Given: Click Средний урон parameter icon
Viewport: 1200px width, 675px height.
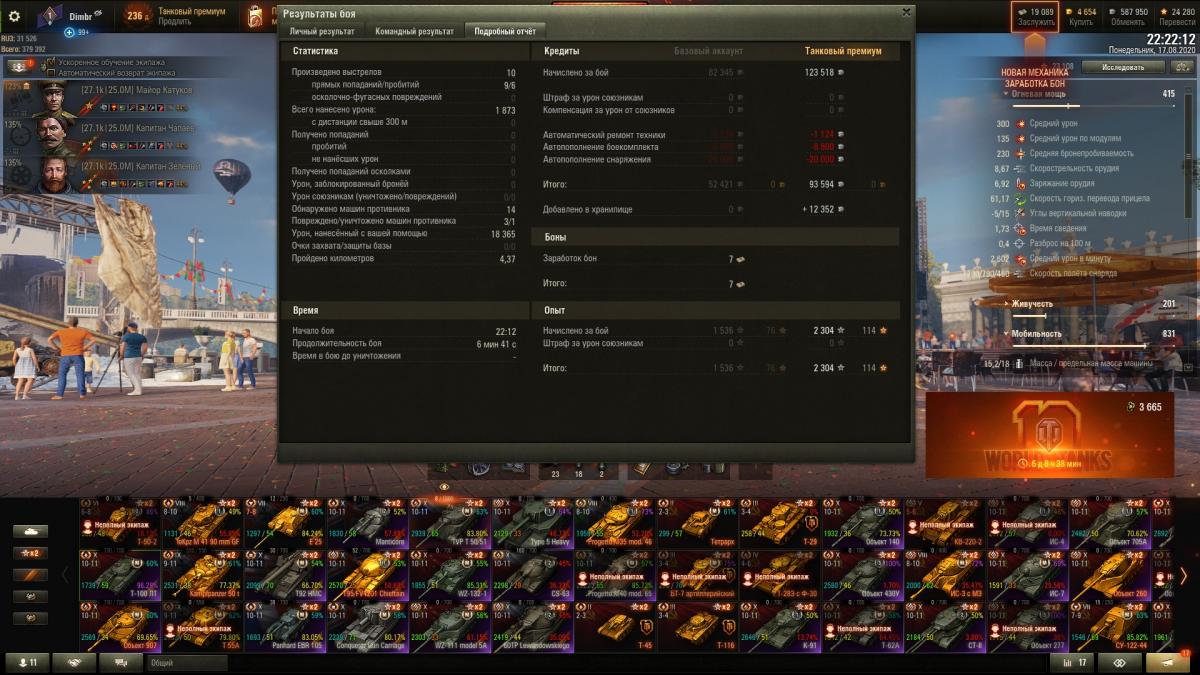Looking at the screenshot, I should pyautogui.click(x=1021, y=124).
